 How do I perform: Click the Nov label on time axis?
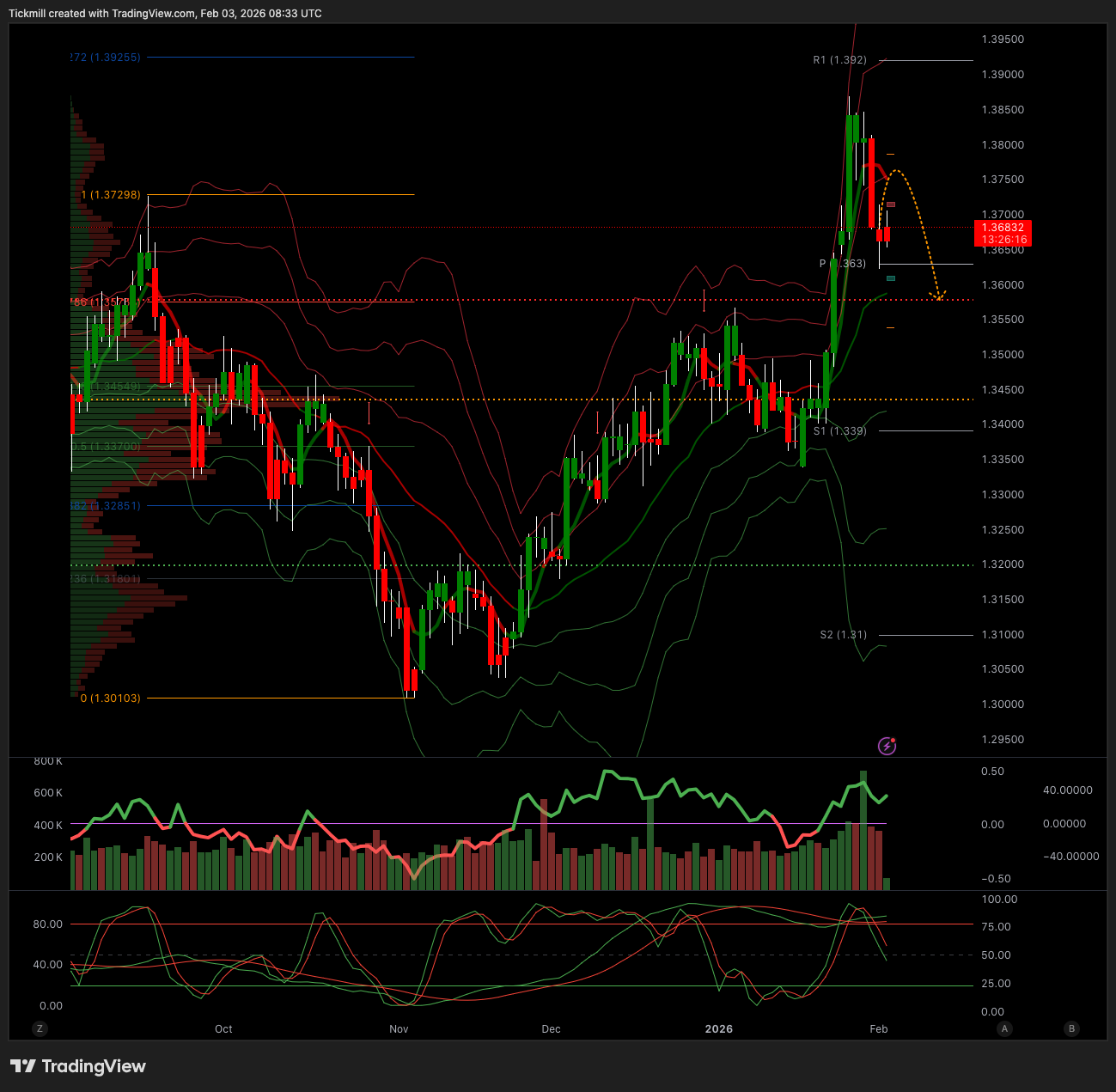click(399, 1029)
